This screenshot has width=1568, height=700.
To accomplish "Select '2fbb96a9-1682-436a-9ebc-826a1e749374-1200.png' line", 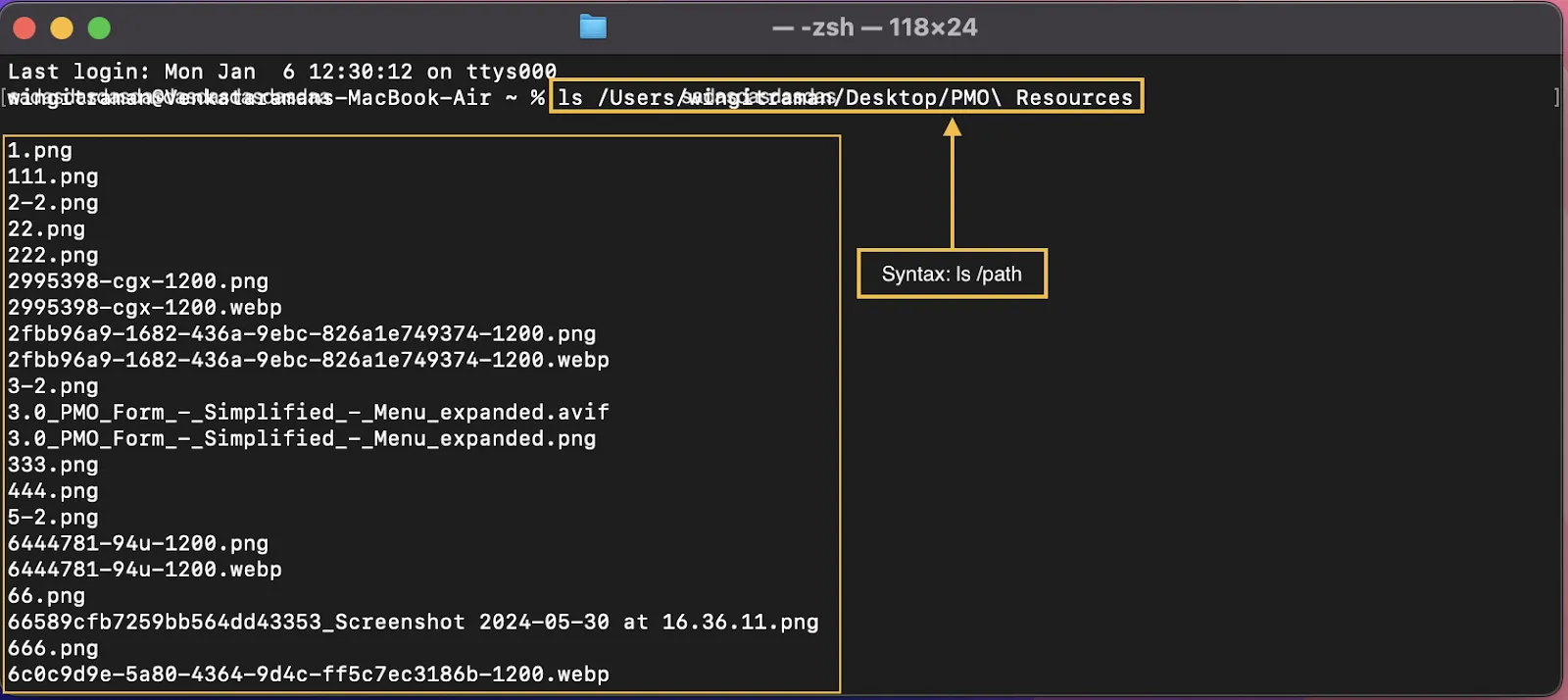I will coord(302,334).
